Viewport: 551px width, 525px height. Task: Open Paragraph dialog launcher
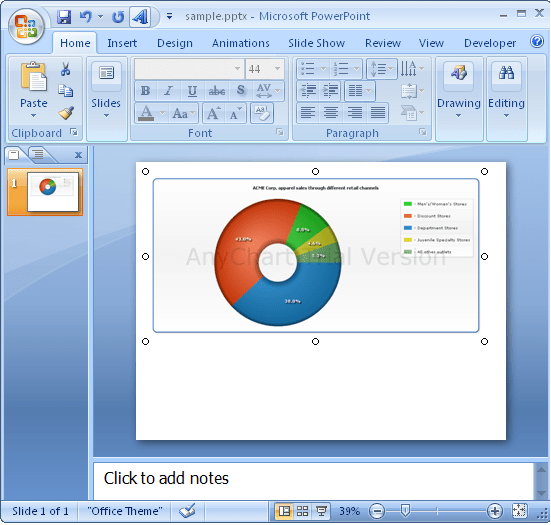(x=423, y=132)
